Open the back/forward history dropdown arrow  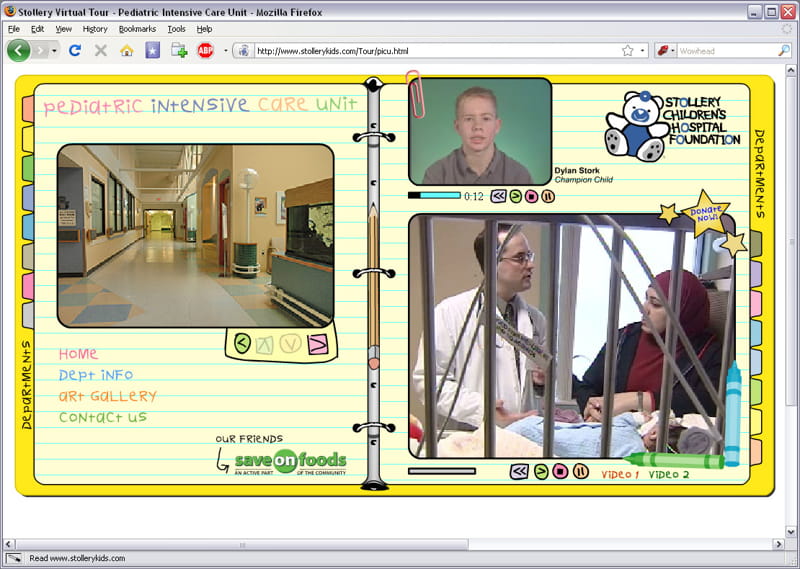[x=54, y=51]
